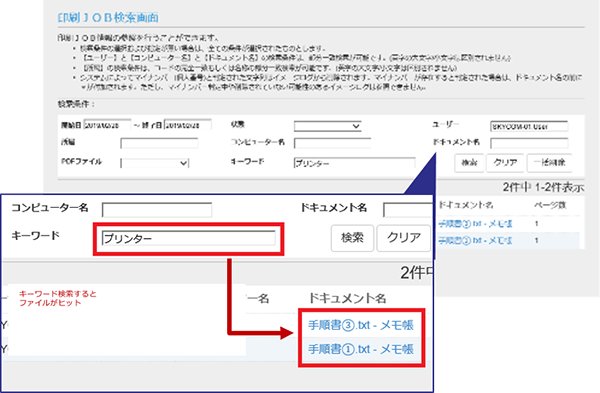Click the 印刷JOB検索画面 page title
The width and height of the screenshot is (600, 393).
tap(108, 18)
